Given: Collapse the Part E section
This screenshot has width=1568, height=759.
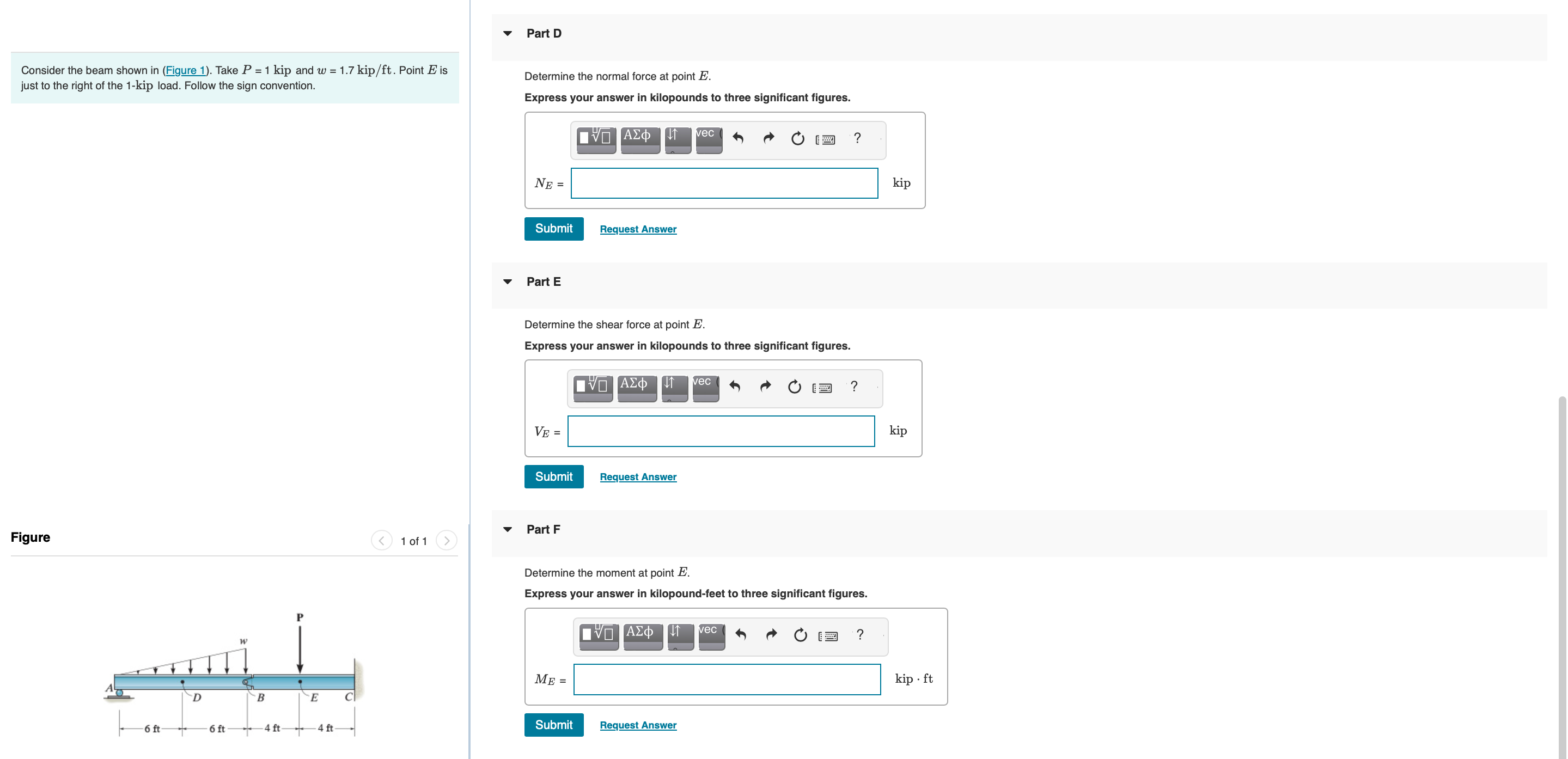Looking at the screenshot, I should click(508, 282).
